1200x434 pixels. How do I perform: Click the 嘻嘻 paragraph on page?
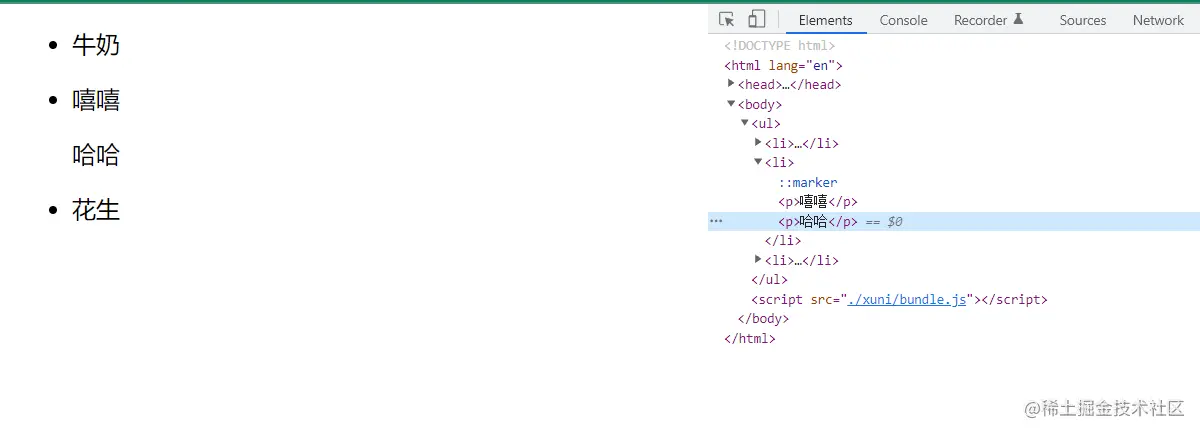point(96,100)
